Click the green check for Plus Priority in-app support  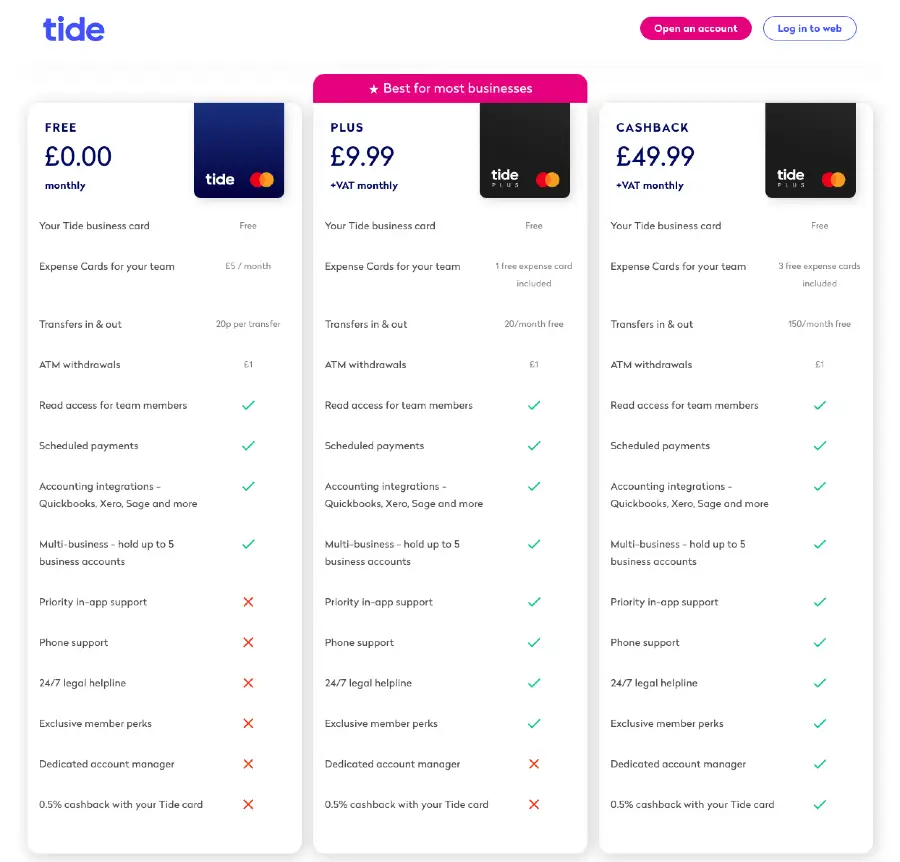534,601
